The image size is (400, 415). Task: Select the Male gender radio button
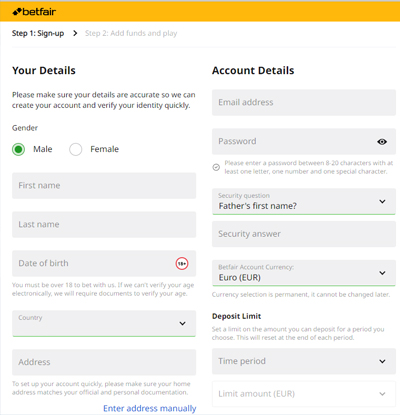[19, 149]
